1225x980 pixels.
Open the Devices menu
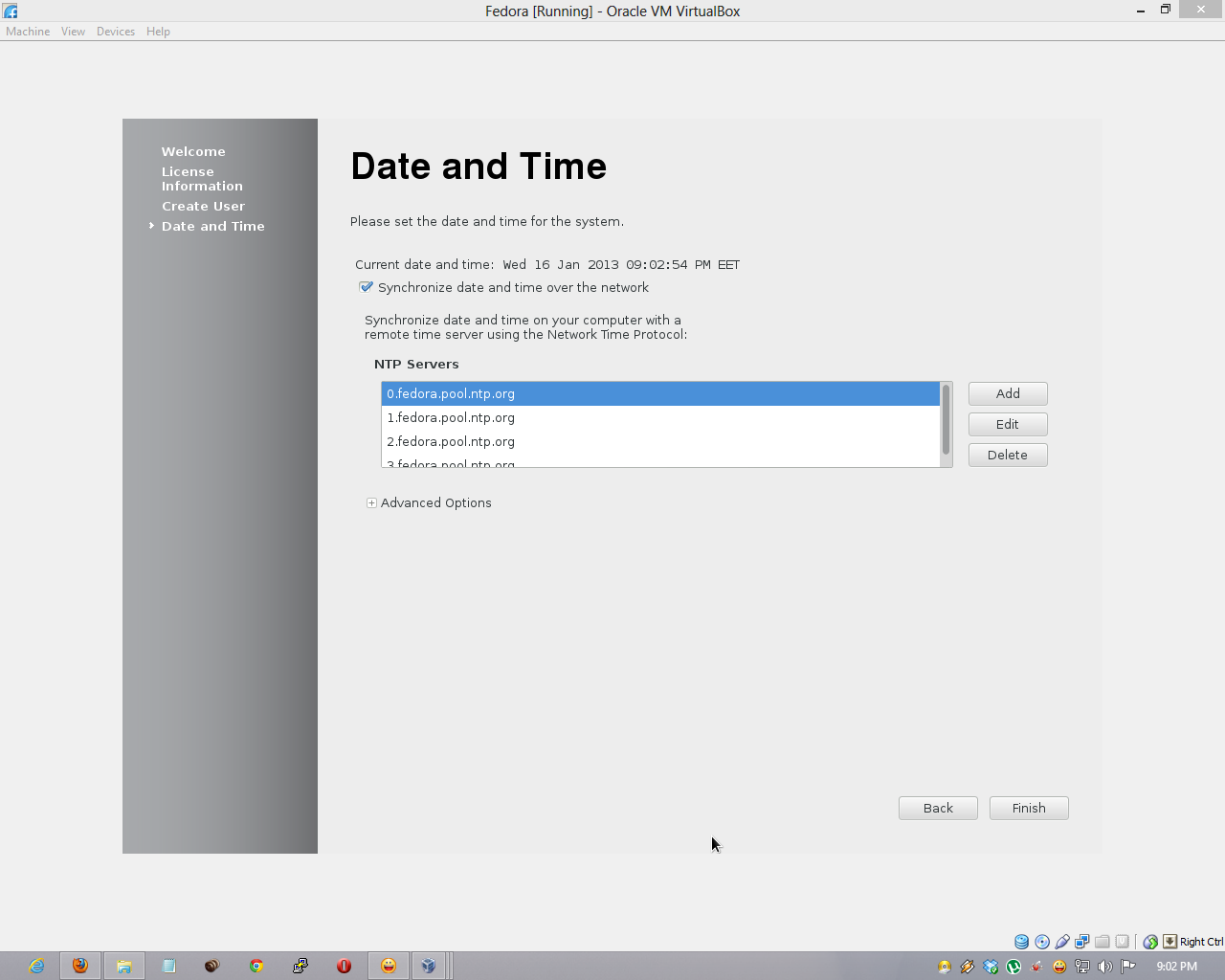(116, 32)
